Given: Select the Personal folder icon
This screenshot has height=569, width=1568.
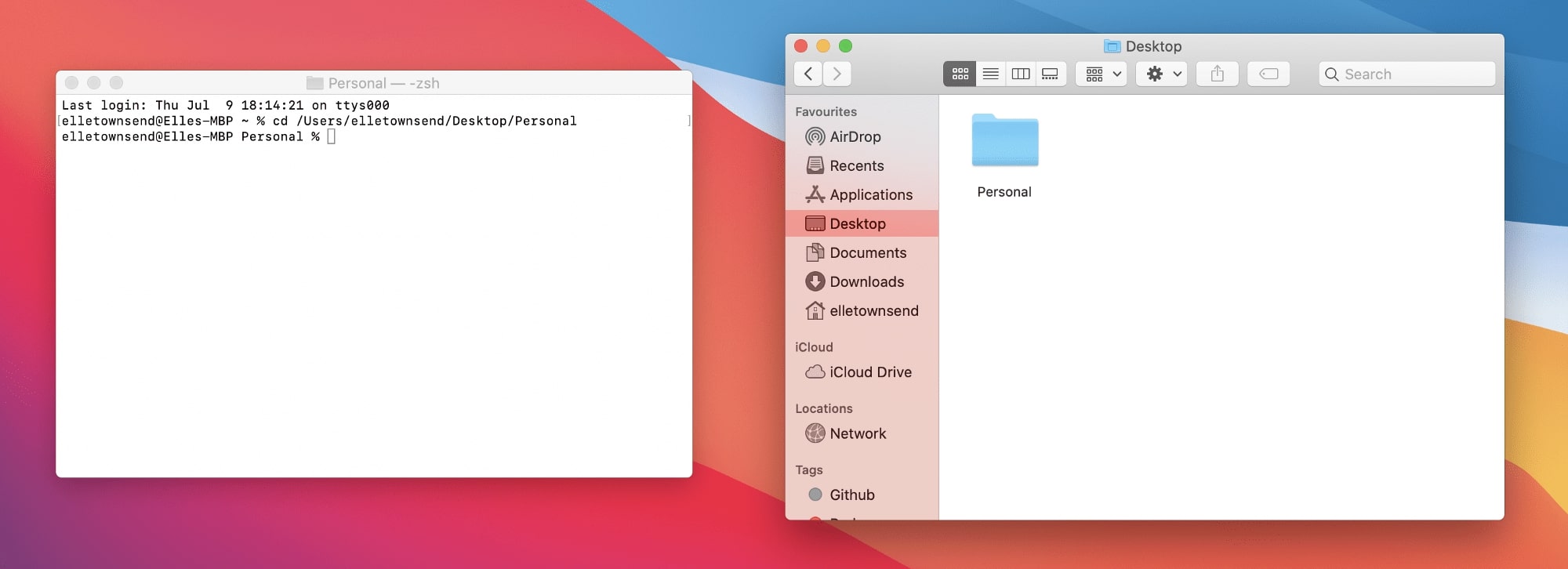Looking at the screenshot, I should pyautogui.click(x=1004, y=140).
